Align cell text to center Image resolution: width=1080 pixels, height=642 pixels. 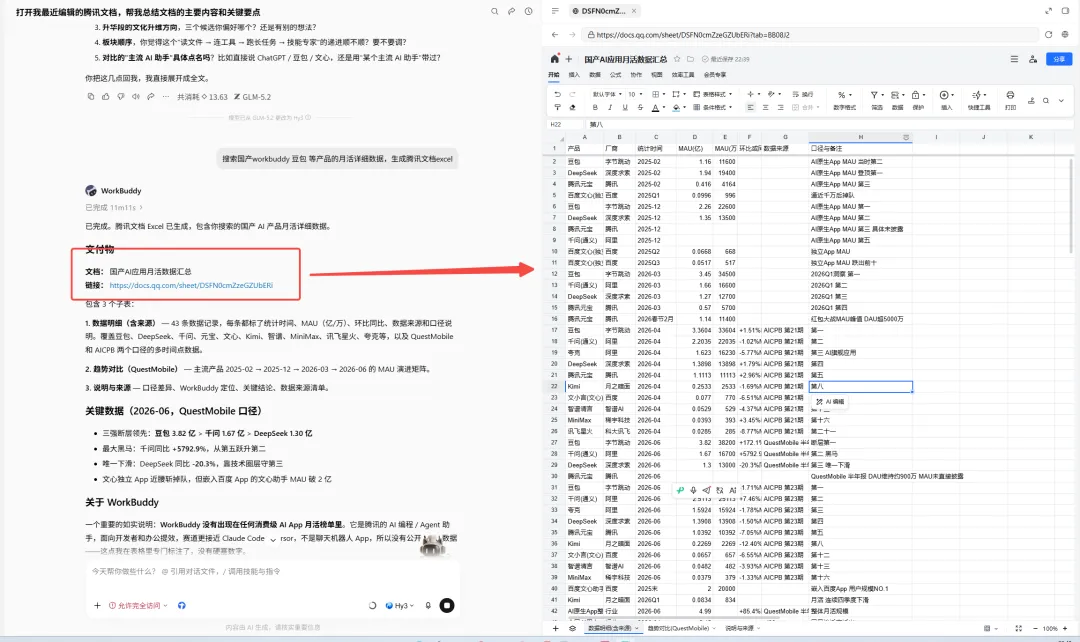pyautogui.click(x=765, y=107)
